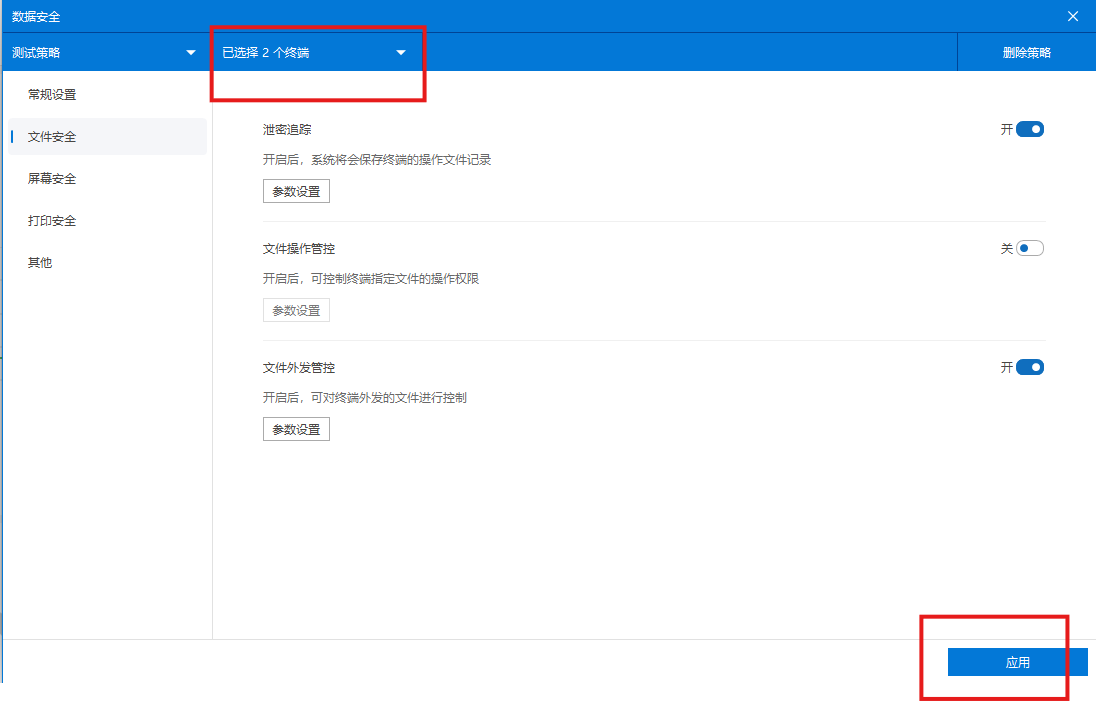Viewport: 1096px width, 701px height.
Task: Apply settings with the 应用 button
Action: point(1017,662)
